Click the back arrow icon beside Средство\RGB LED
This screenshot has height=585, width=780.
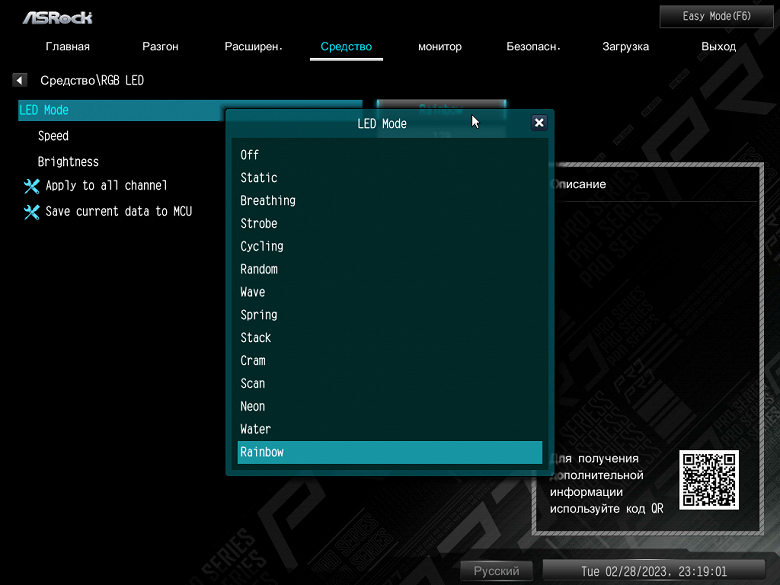click(x=19, y=80)
